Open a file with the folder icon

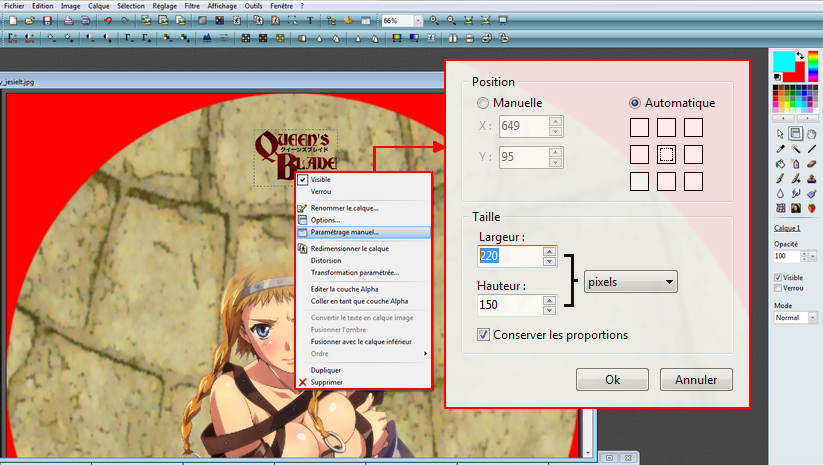[x=30, y=20]
